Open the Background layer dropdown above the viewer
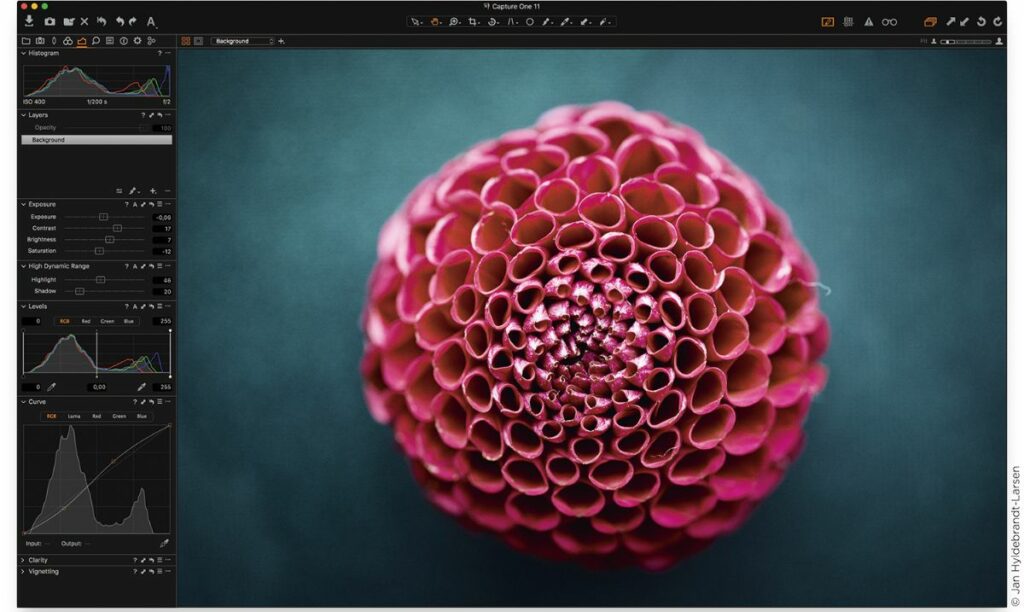This screenshot has width=1024, height=612. click(x=242, y=41)
